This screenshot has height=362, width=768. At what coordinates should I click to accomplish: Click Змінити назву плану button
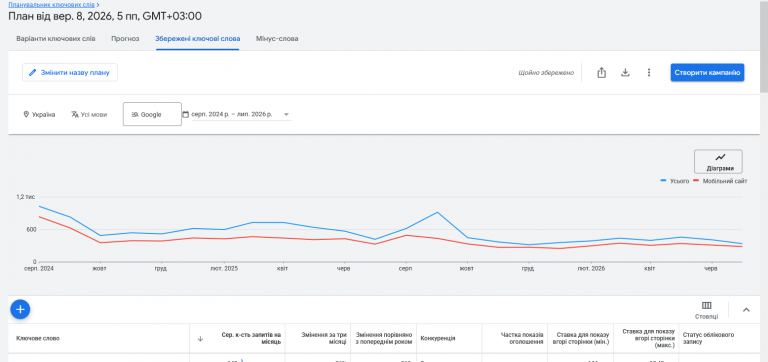(70, 72)
